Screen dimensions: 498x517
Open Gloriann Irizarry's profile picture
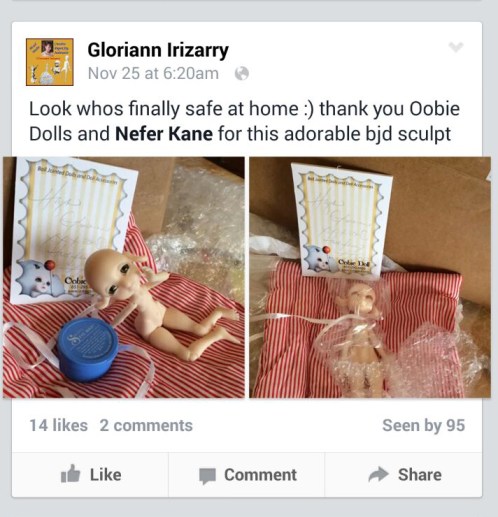(x=50, y=62)
